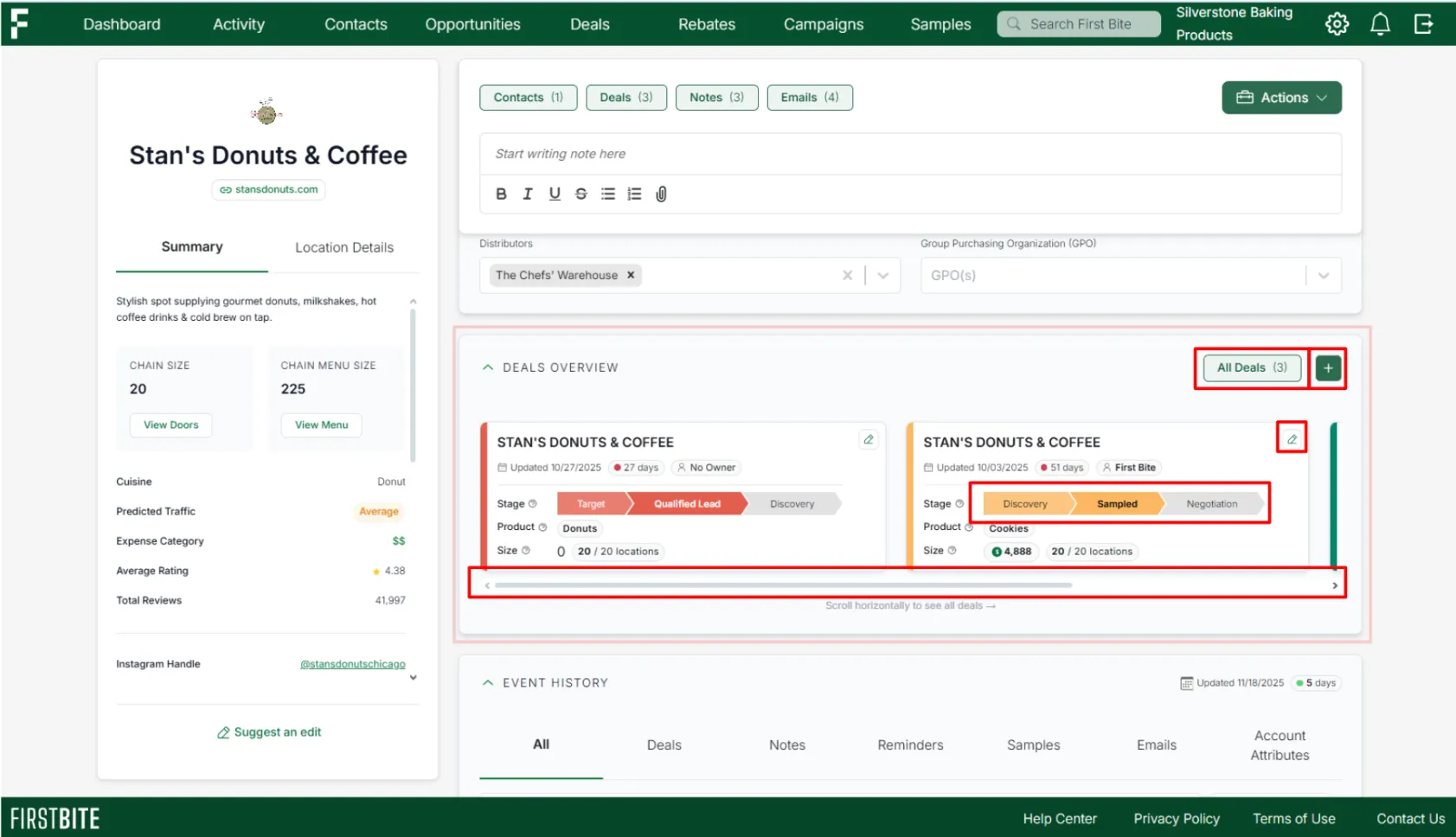Open the GPO(s) dropdown
The height and width of the screenshot is (837, 1456).
[1323, 276]
